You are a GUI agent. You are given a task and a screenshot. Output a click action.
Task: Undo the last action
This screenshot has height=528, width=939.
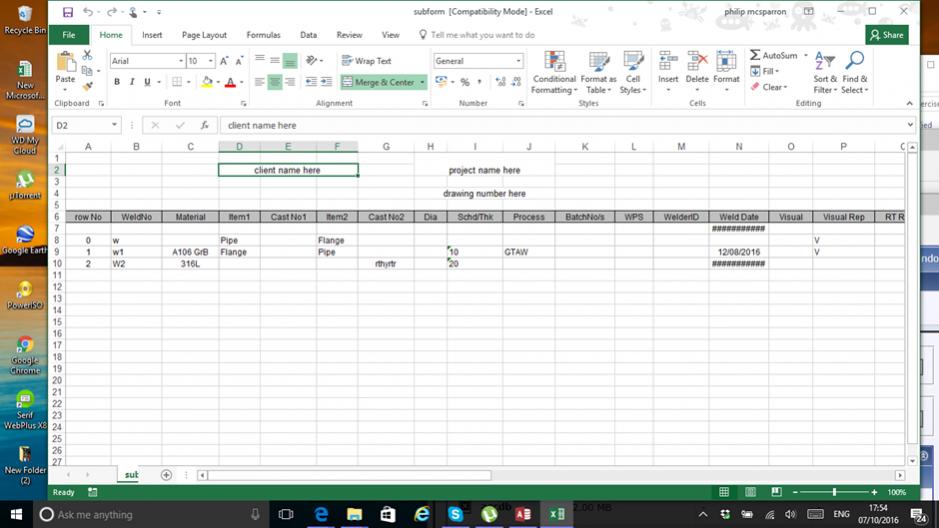(87, 12)
